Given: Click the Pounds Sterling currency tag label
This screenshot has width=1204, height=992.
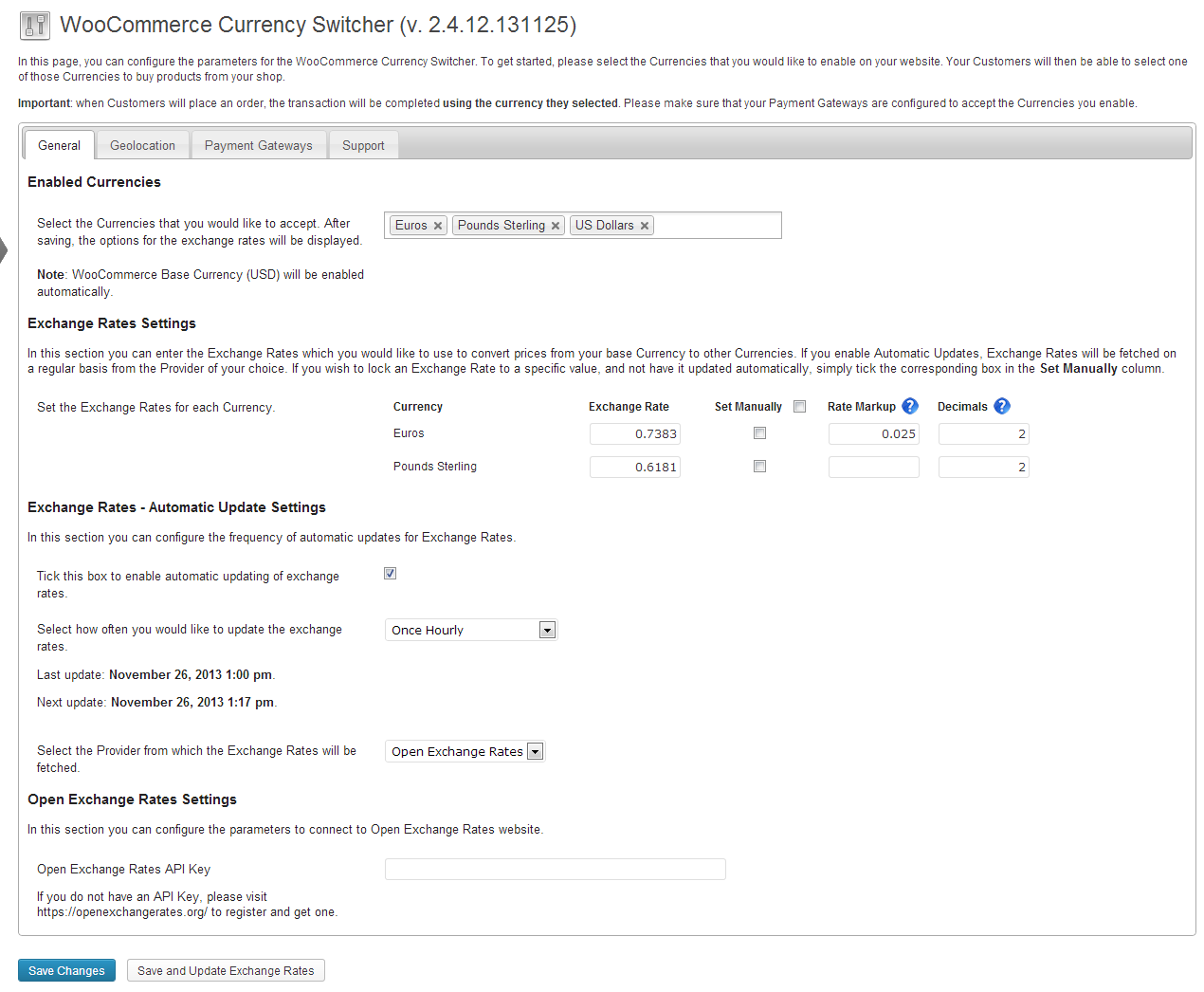Looking at the screenshot, I should [x=502, y=226].
